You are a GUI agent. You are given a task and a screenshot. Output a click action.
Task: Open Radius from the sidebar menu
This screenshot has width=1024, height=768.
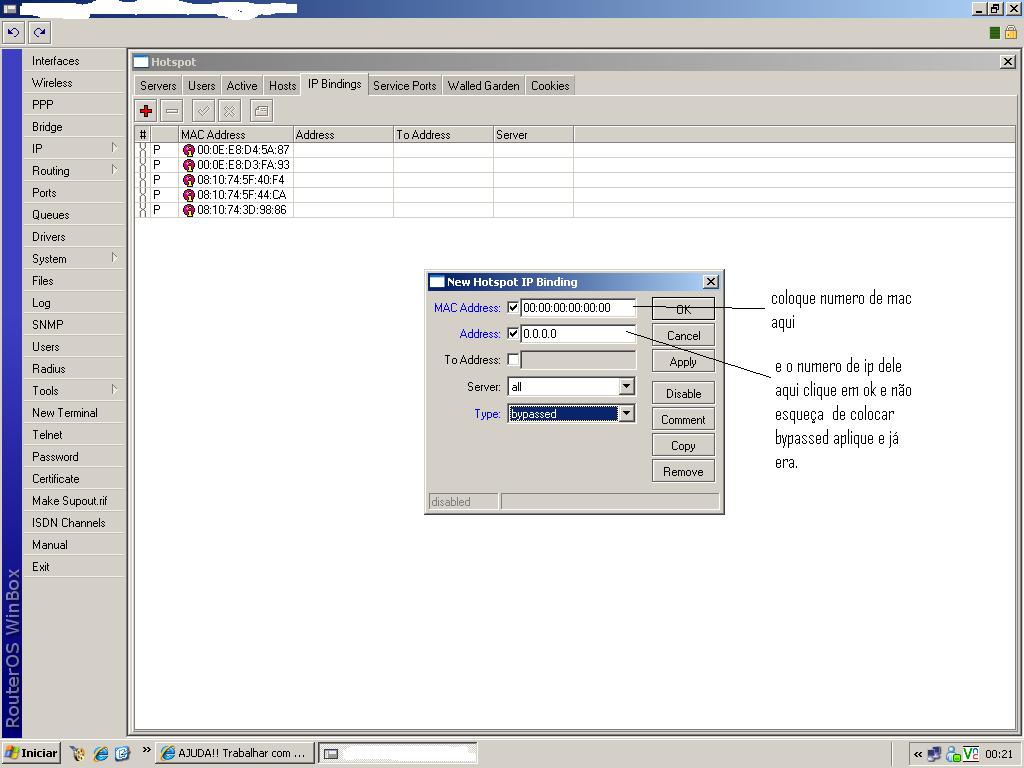[x=74, y=368]
